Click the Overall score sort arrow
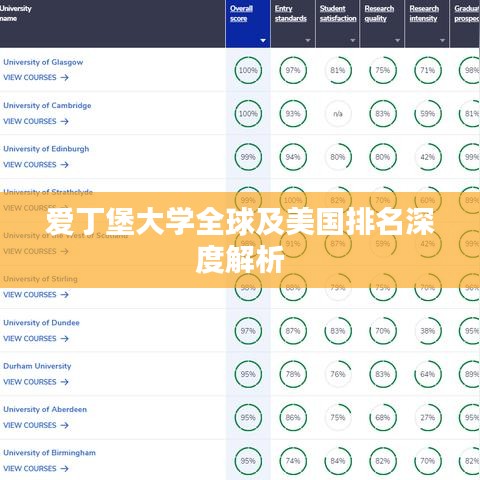The image size is (480, 480). (x=263, y=40)
